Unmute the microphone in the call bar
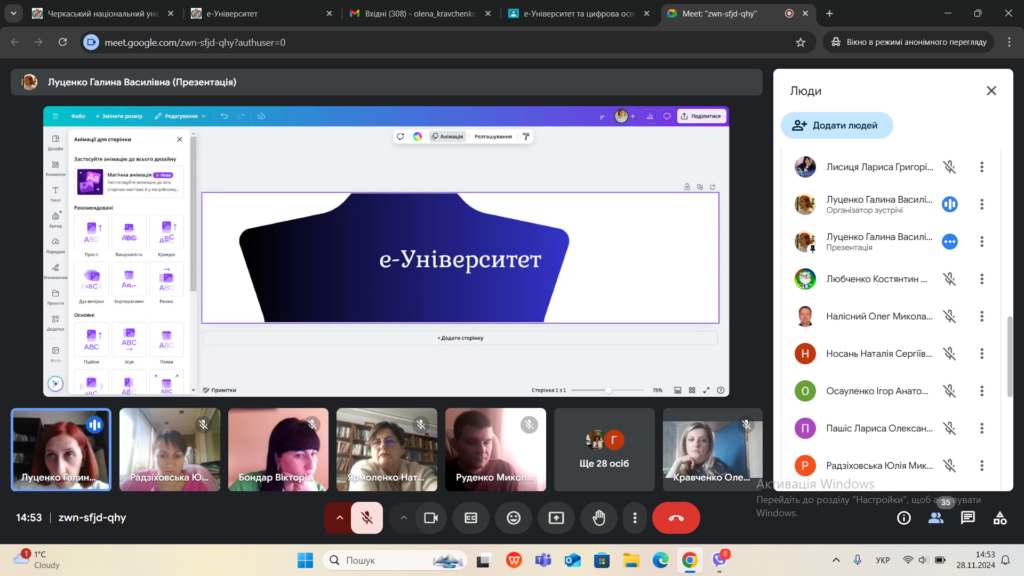This screenshot has width=1024, height=576. [367, 518]
